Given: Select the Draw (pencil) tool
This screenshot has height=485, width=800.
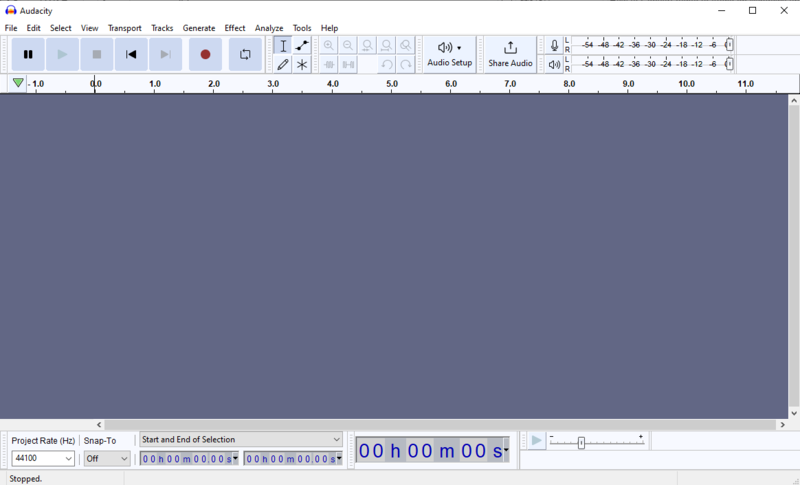Looking at the screenshot, I should 283,64.
